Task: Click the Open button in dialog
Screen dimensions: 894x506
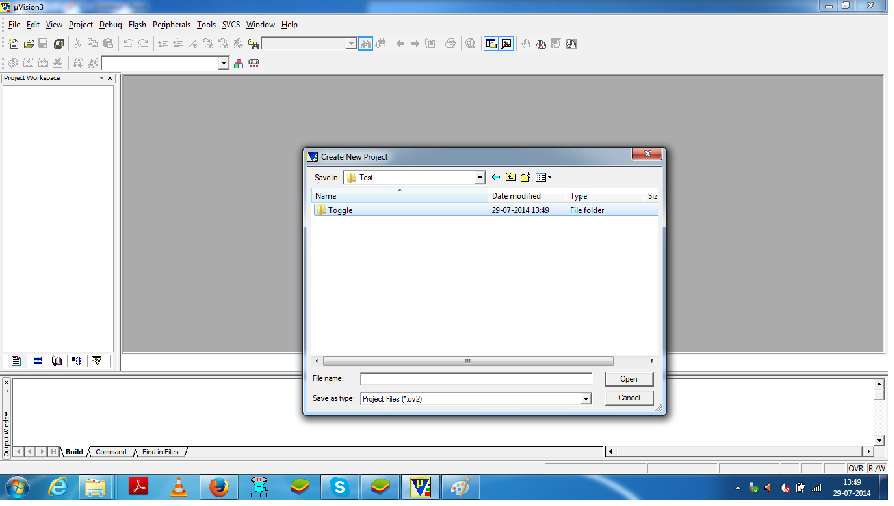Action: point(629,379)
